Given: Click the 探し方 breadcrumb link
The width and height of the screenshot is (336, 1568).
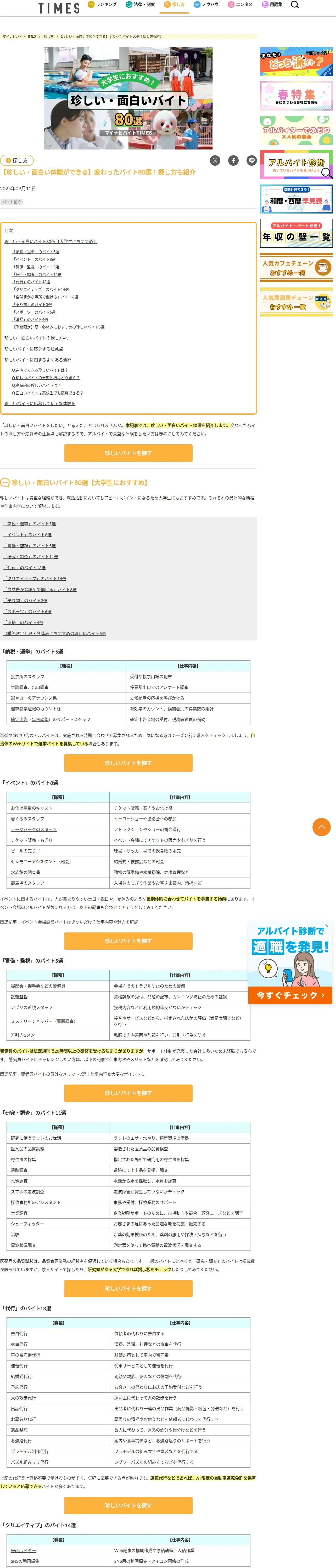Looking at the screenshot, I should tap(48, 37).
